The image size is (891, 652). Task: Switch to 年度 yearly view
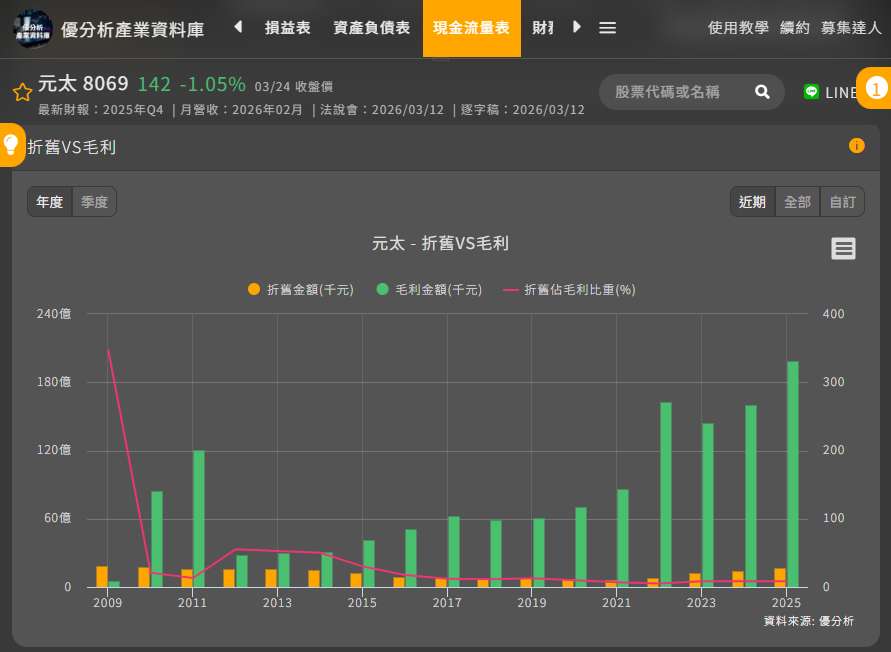tap(50, 202)
